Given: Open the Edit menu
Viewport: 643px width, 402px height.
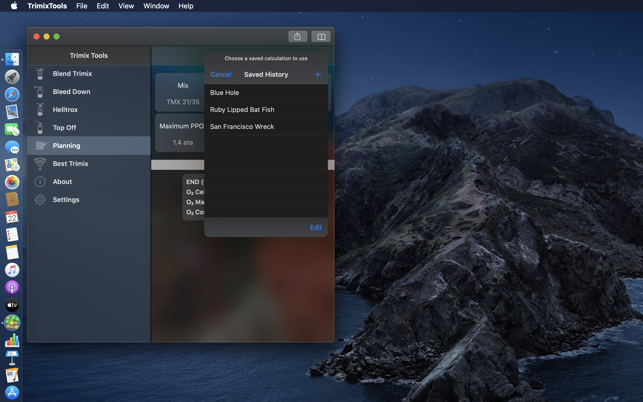Looking at the screenshot, I should pyautogui.click(x=103, y=6).
